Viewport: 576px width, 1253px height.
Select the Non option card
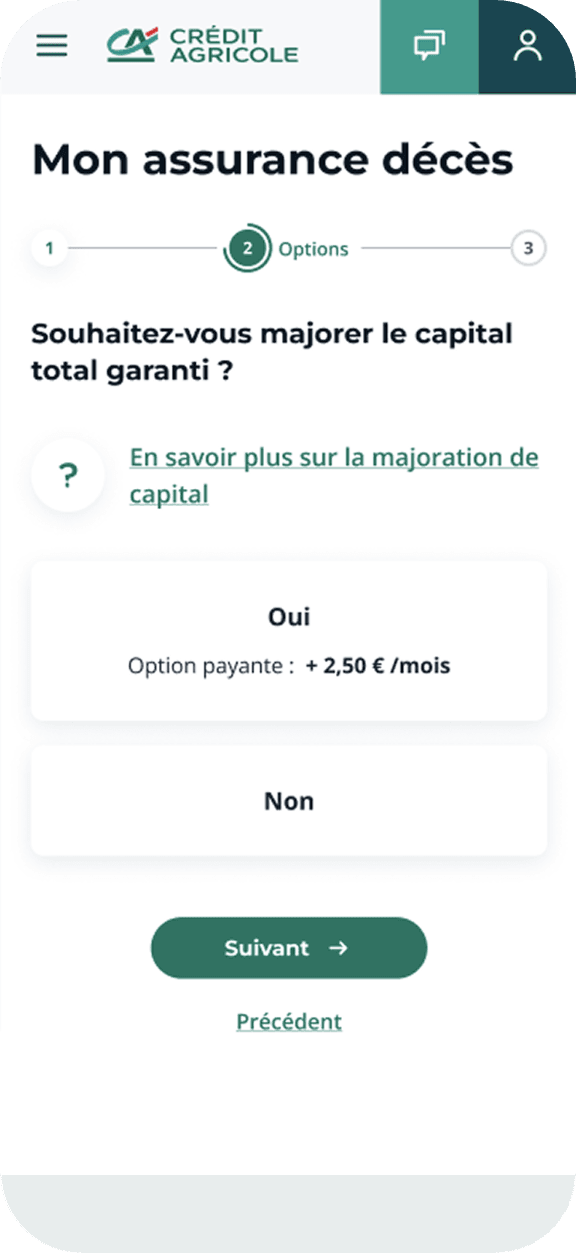tap(288, 800)
